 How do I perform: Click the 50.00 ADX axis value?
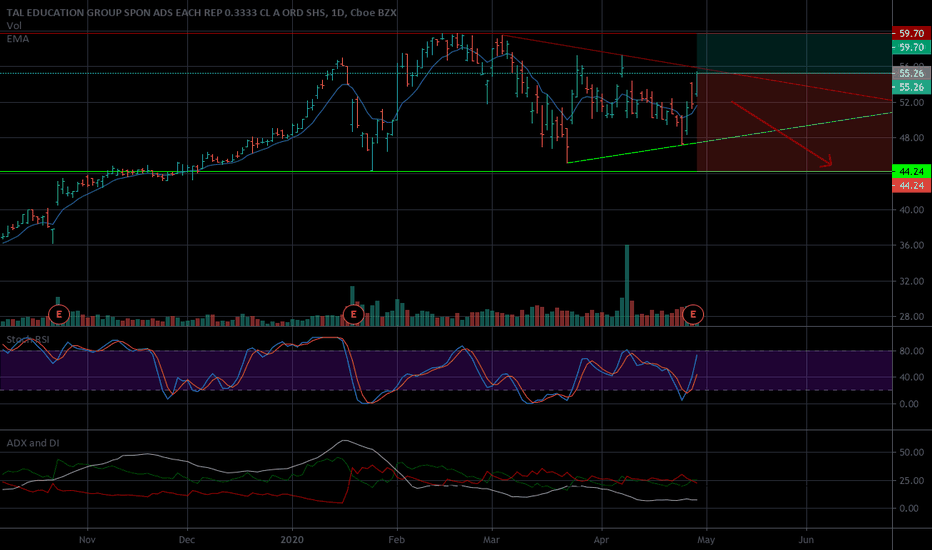coord(912,452)
